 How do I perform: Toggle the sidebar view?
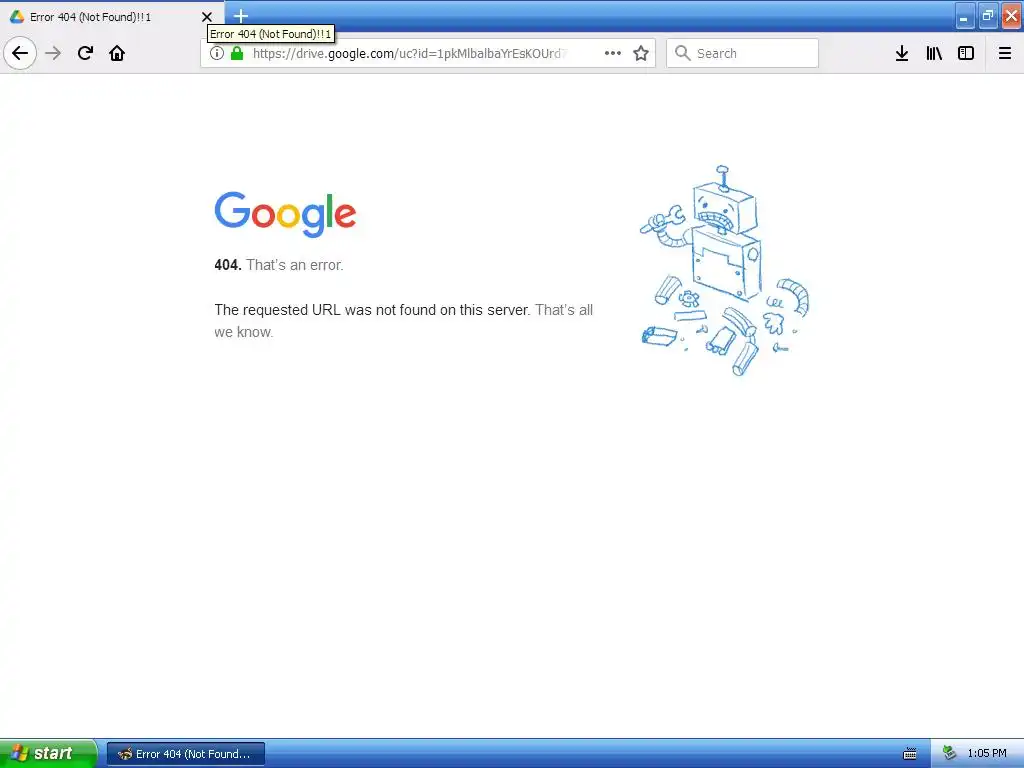tap(966, 53)
